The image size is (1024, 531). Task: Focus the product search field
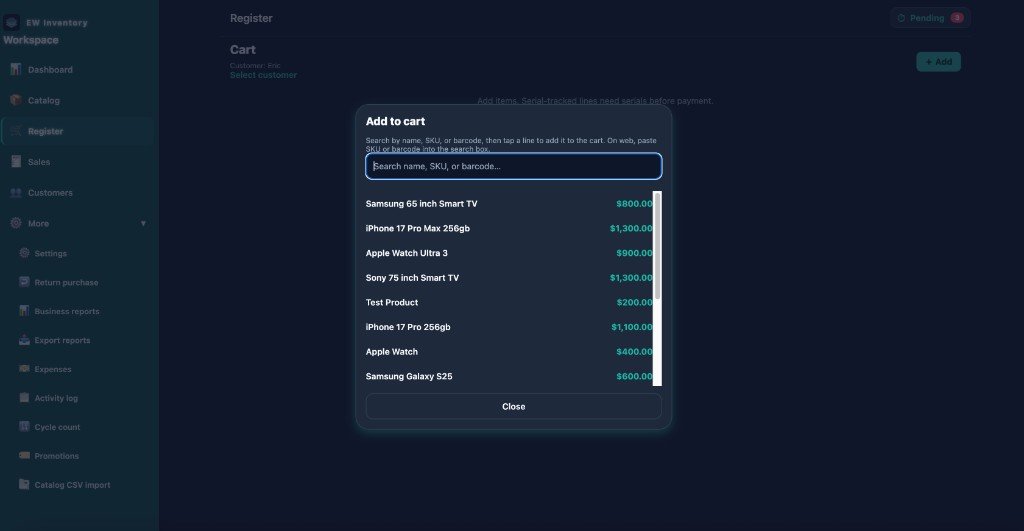pyautogui.click(x=513, y=166)
